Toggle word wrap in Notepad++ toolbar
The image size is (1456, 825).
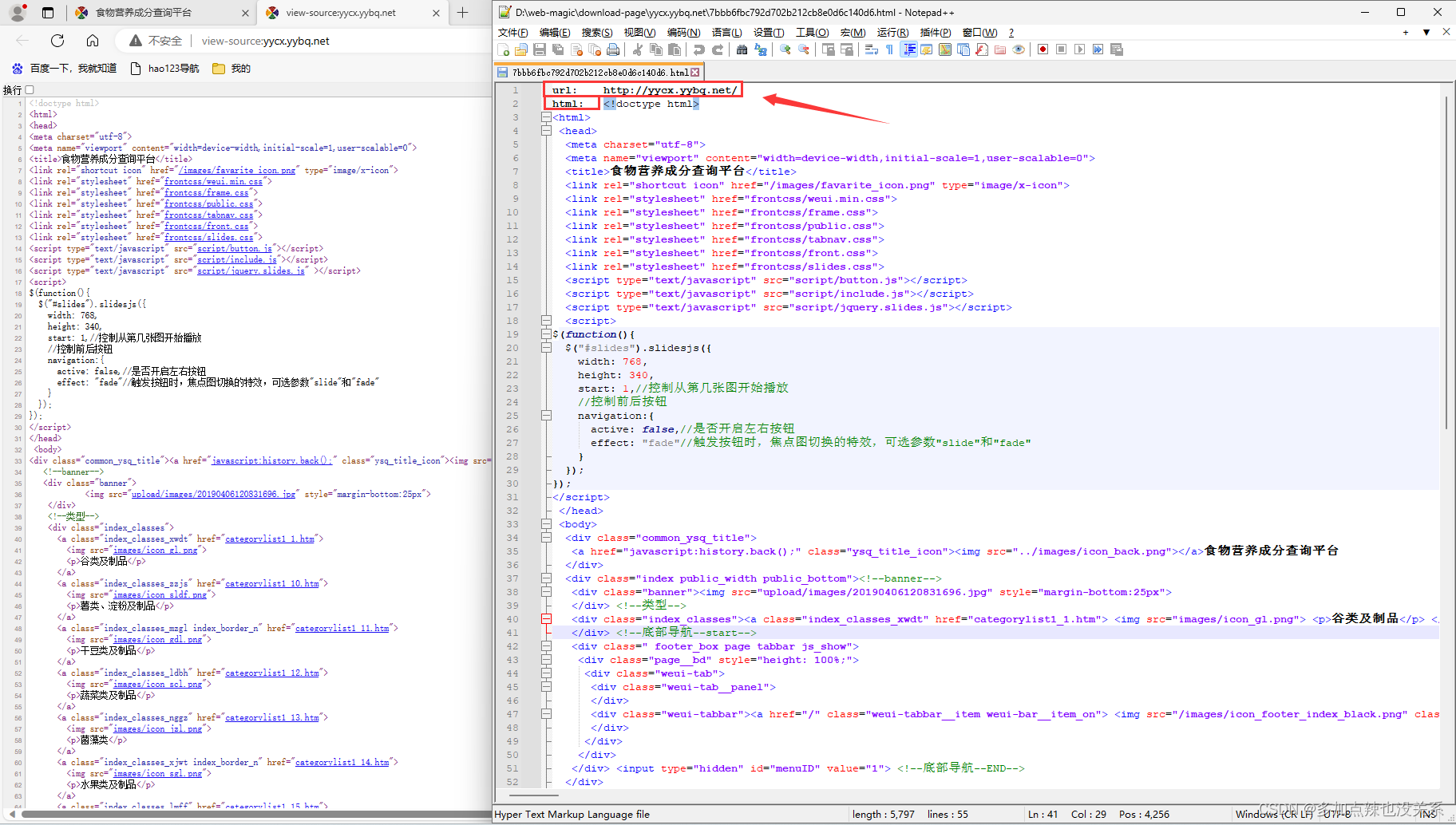871,49
